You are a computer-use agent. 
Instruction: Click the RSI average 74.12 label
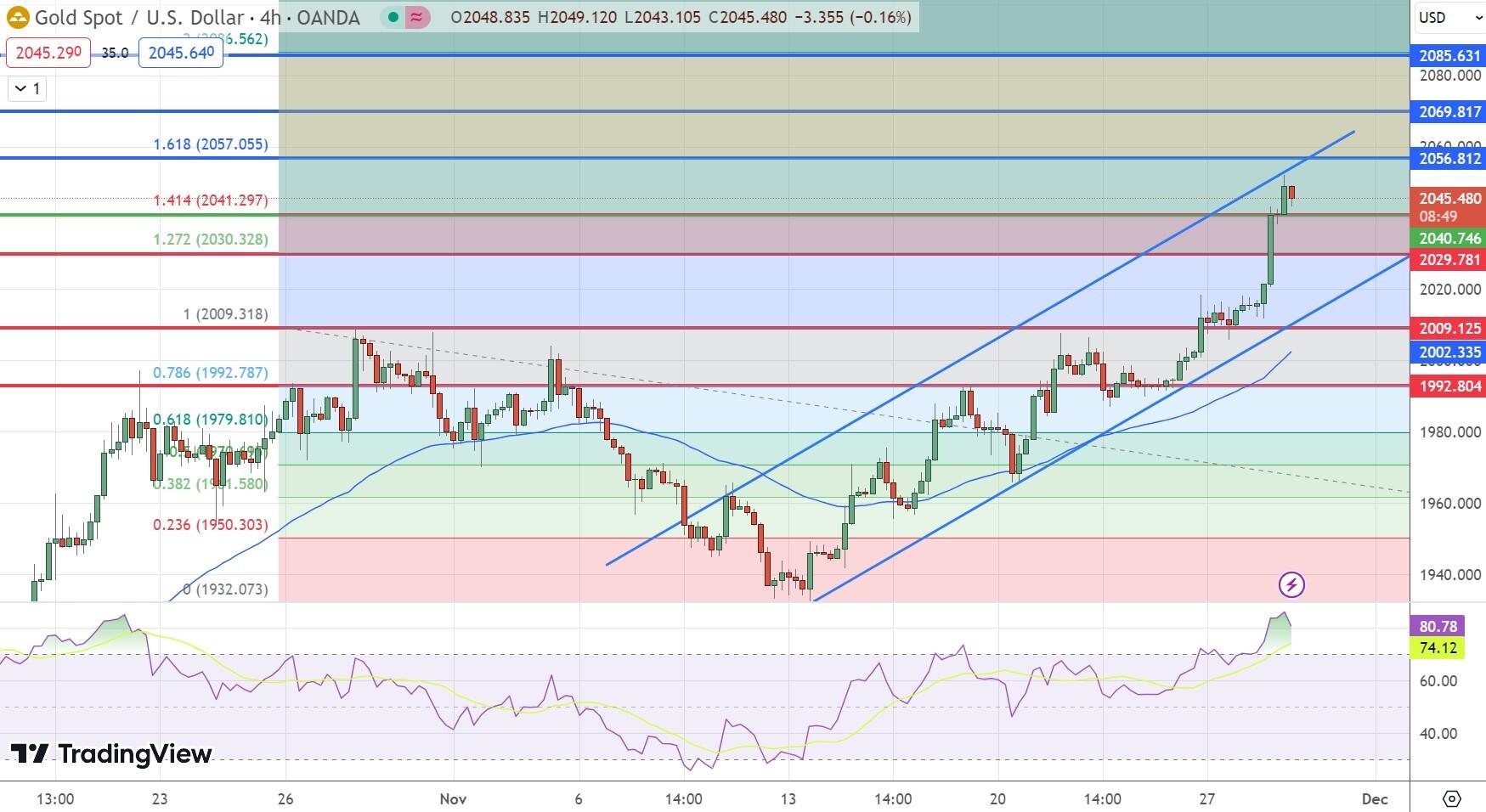click(1438, 648)
